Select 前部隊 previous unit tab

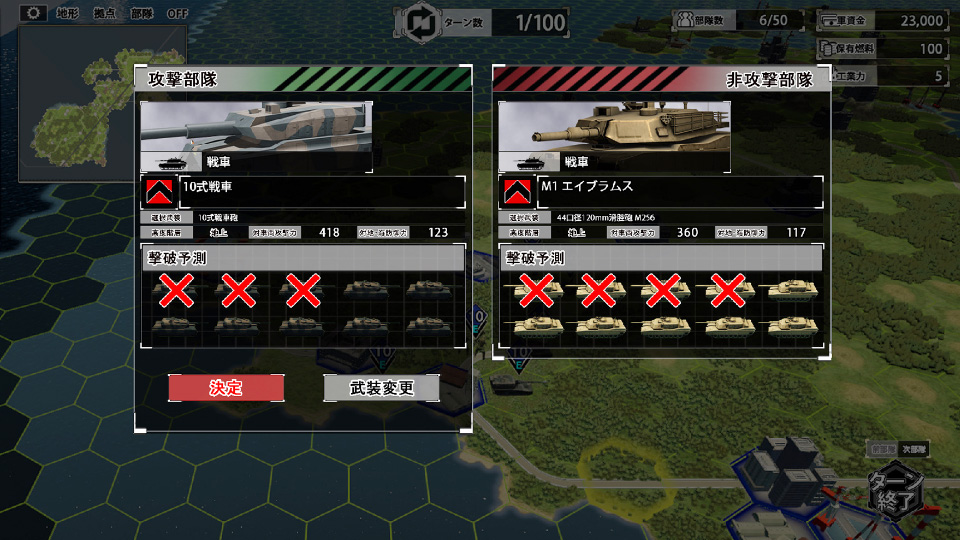tap(883, 449)
